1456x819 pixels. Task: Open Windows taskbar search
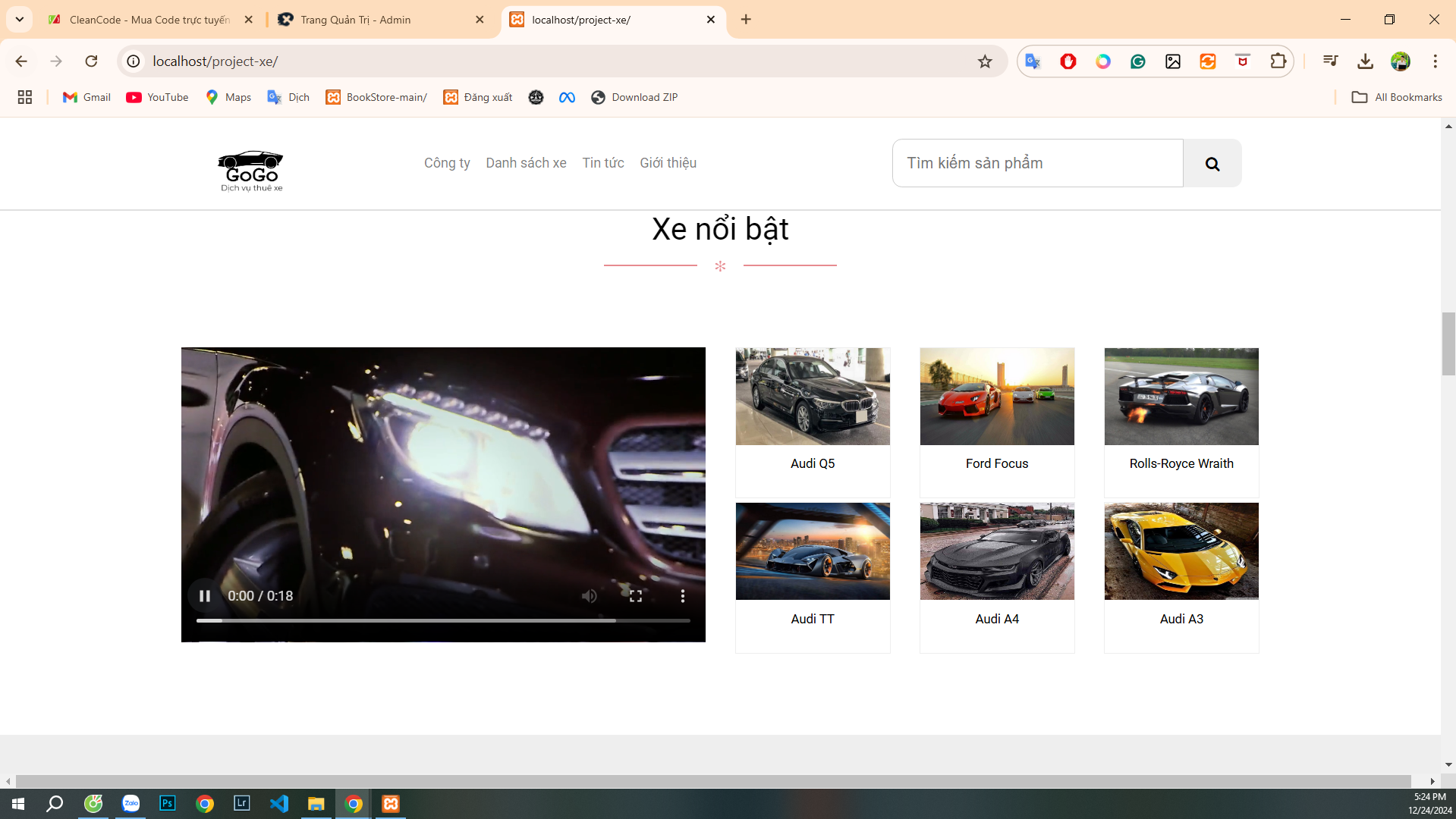point(55,804)
